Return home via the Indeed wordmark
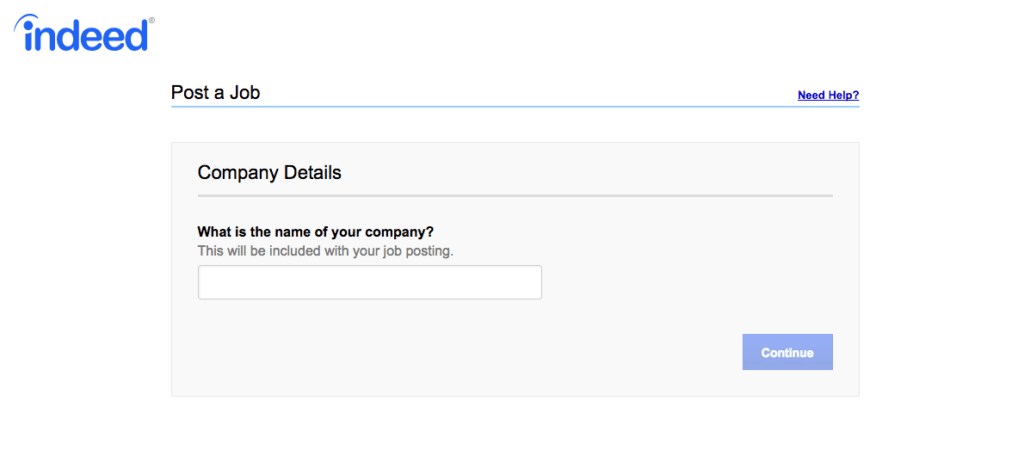Image resolution: width=1024 pixels, height=469 pixels. (x=84, y=33)
